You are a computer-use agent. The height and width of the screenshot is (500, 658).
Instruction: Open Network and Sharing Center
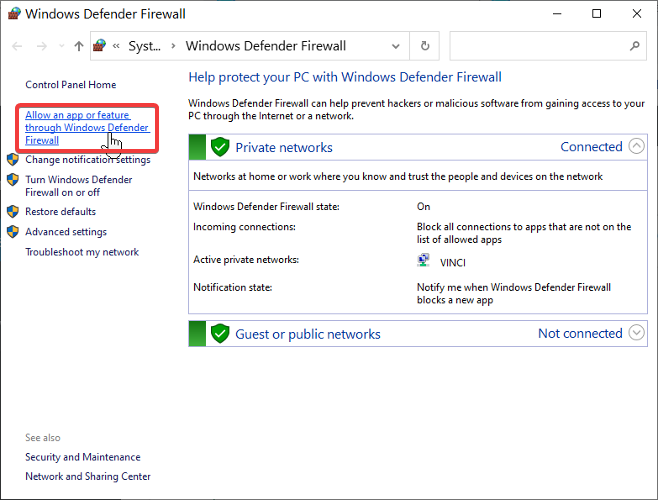(x=88, y=476)
